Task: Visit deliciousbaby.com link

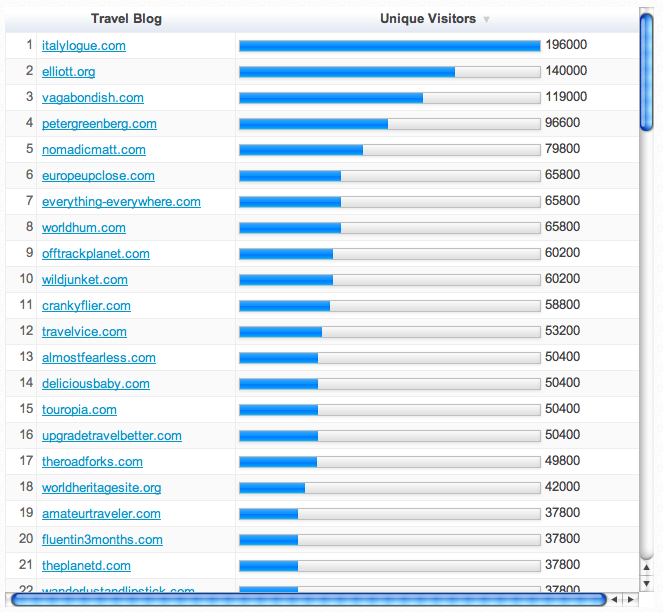Action: coord(96,384)
